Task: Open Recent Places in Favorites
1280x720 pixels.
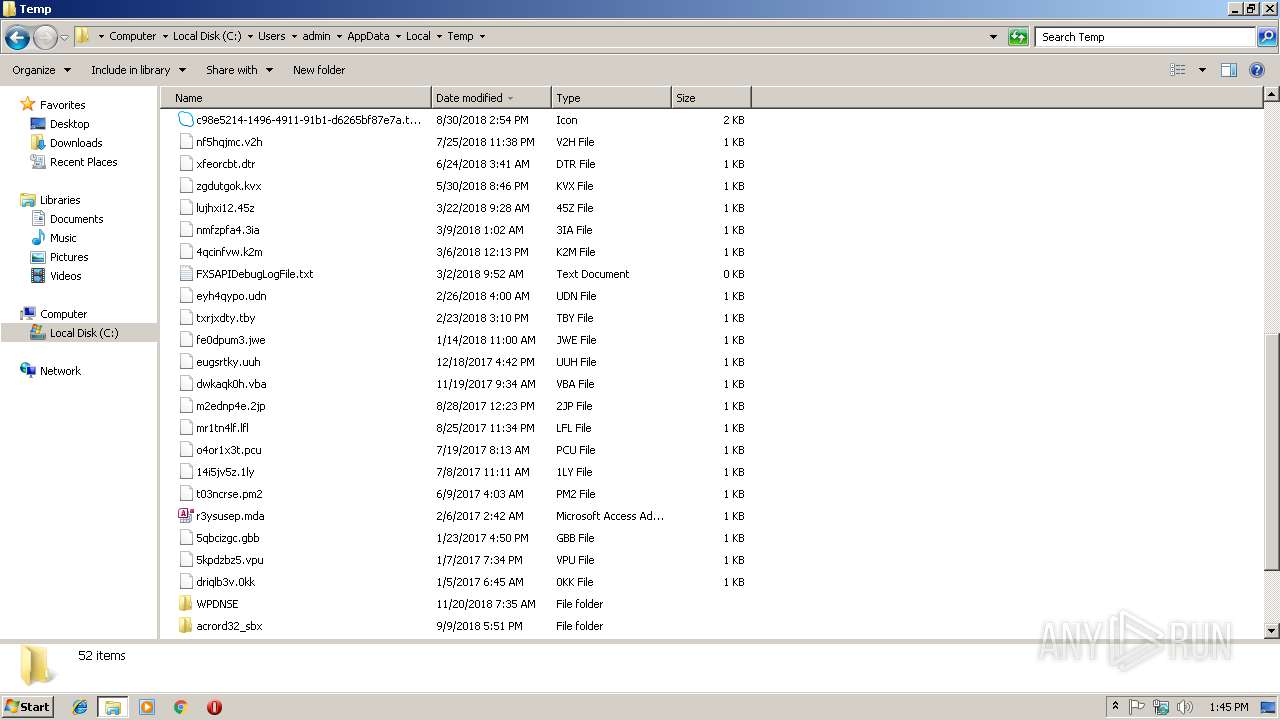Action: coord(83,162)
